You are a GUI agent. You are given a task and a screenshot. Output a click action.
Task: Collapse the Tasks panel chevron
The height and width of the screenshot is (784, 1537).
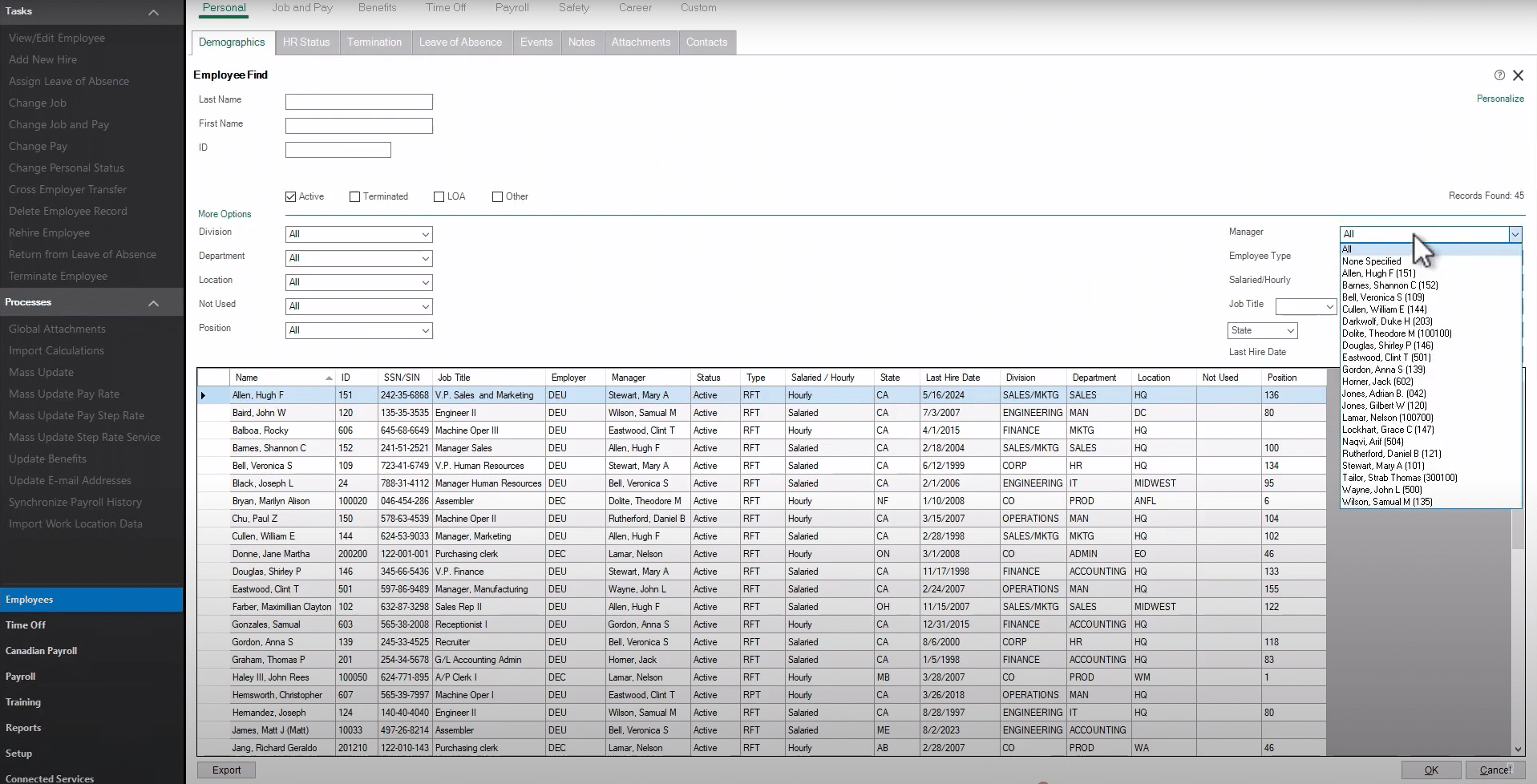coord(153,11)
